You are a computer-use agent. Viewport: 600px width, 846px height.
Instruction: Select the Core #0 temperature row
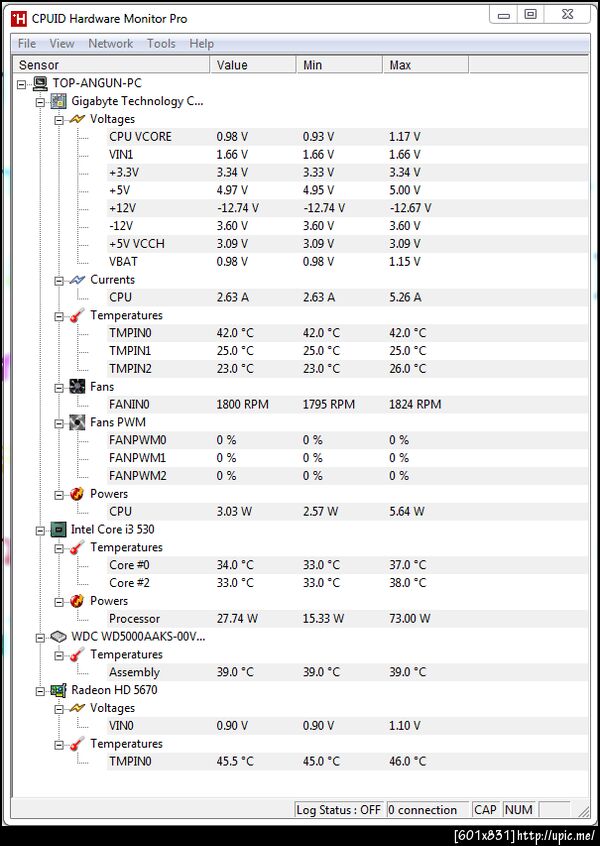(x=347, y=565)
